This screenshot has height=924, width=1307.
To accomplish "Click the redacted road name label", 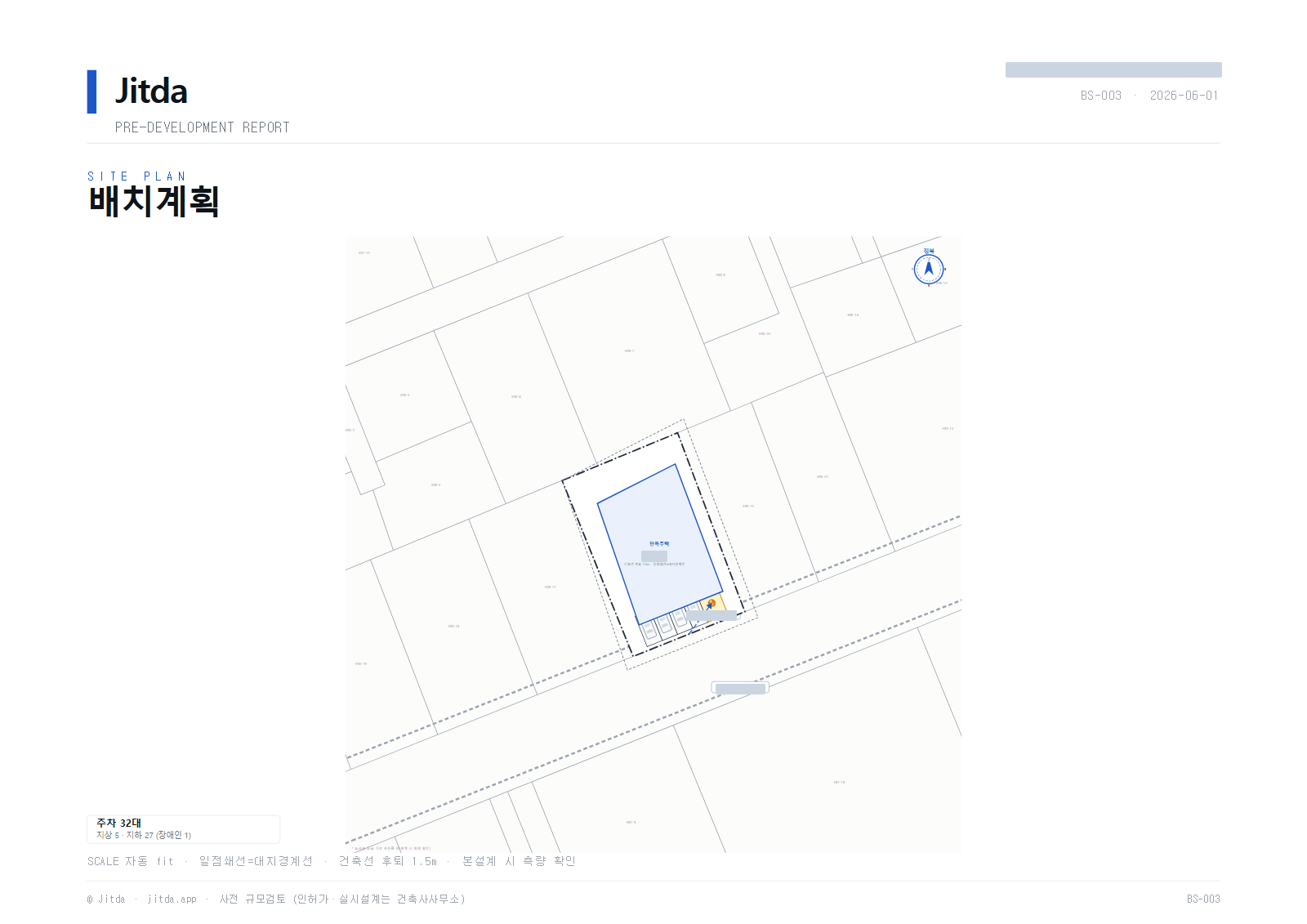I will point(740,688).
